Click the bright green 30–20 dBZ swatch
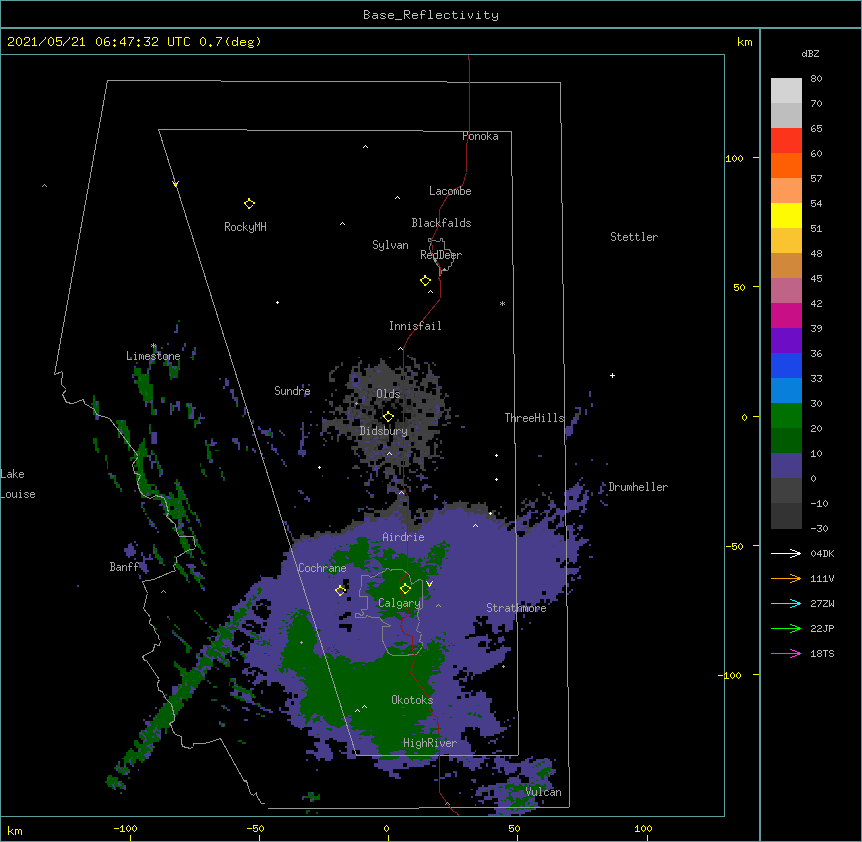Viewport: 862px width, 842px height. [x=786, y=416]
